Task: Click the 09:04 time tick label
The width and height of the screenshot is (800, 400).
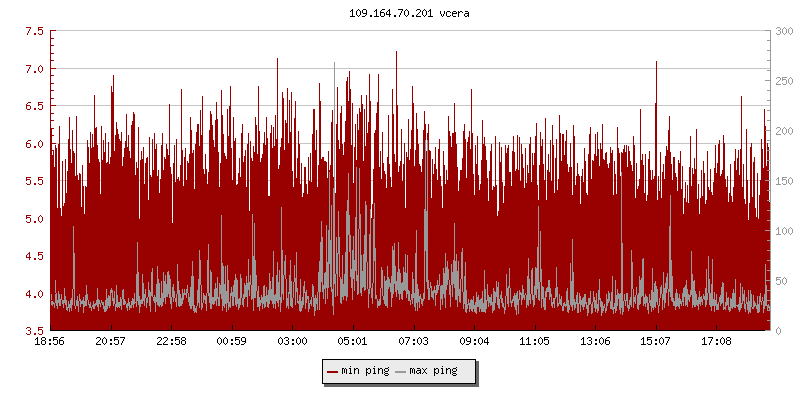Action: (x=474, y=341)
